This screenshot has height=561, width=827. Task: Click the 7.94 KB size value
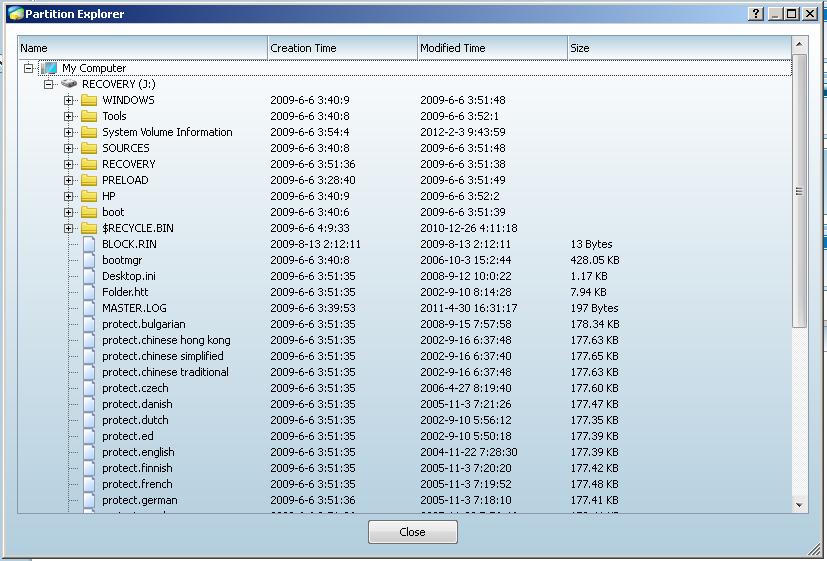(589, 292)
